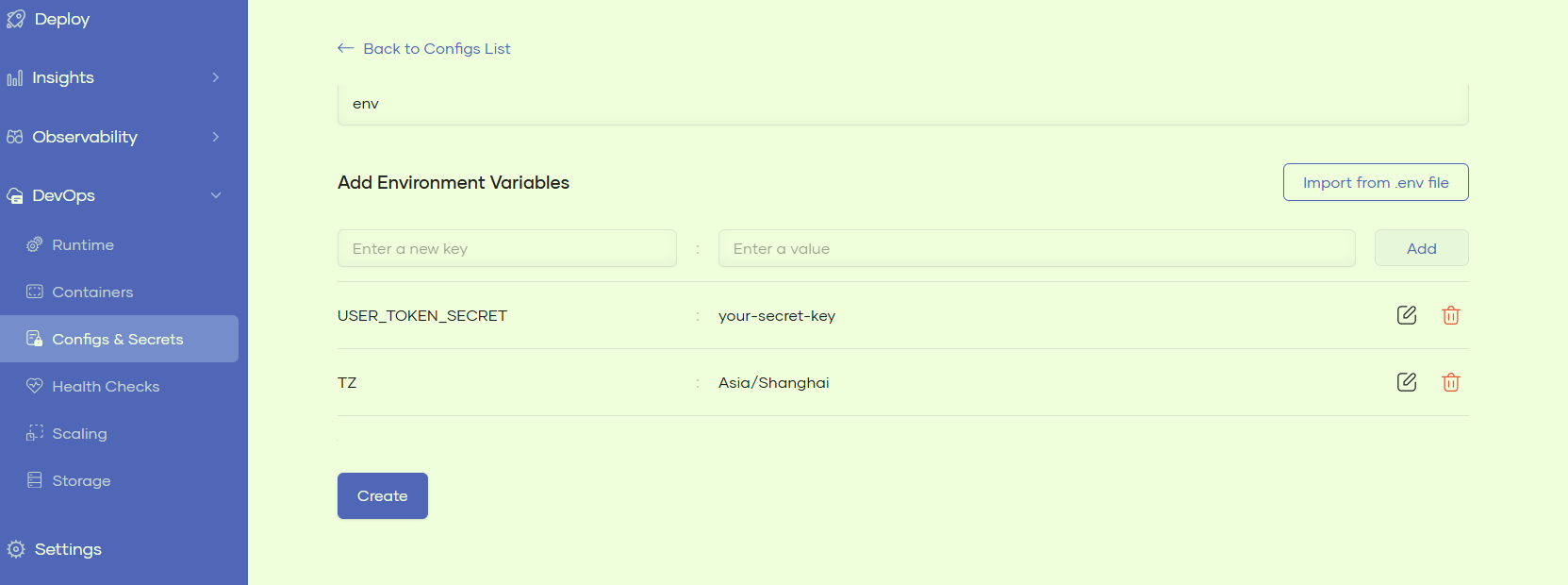Viewport: 1568px width, 585px height.
Task: Click the edit icon for USER_TOKEN_SECRET
Action: 1406,315
